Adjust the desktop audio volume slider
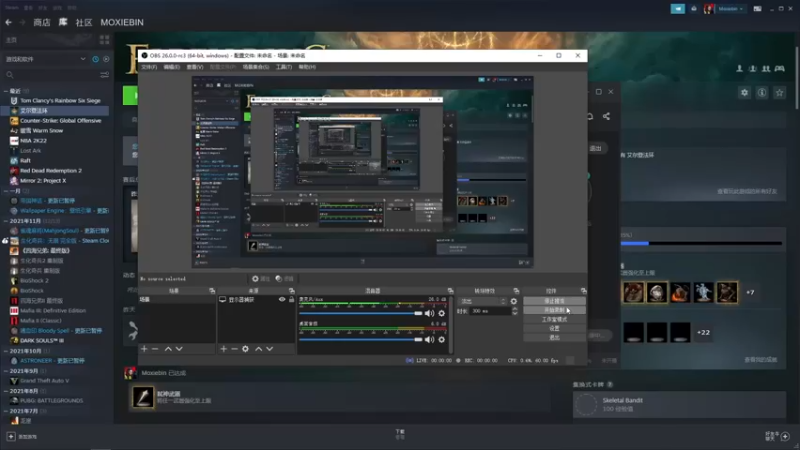 [361, 339]
